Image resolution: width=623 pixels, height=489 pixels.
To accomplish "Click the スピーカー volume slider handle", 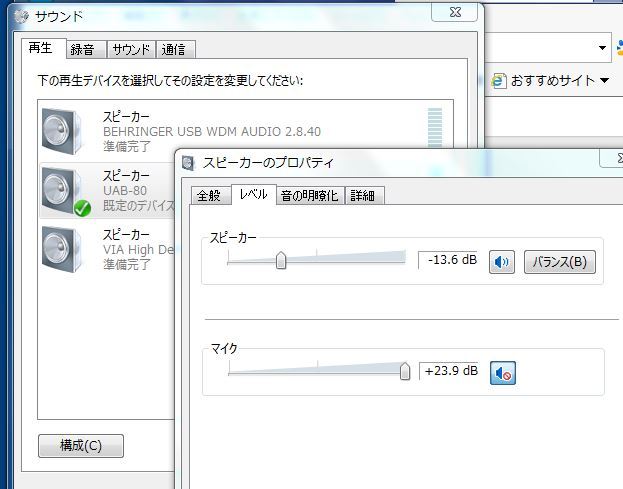I will [281, 260].
